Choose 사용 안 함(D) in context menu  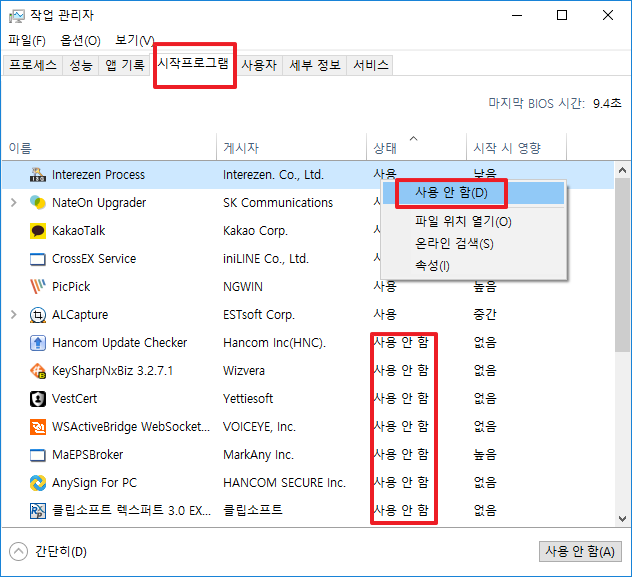[473, 193]
